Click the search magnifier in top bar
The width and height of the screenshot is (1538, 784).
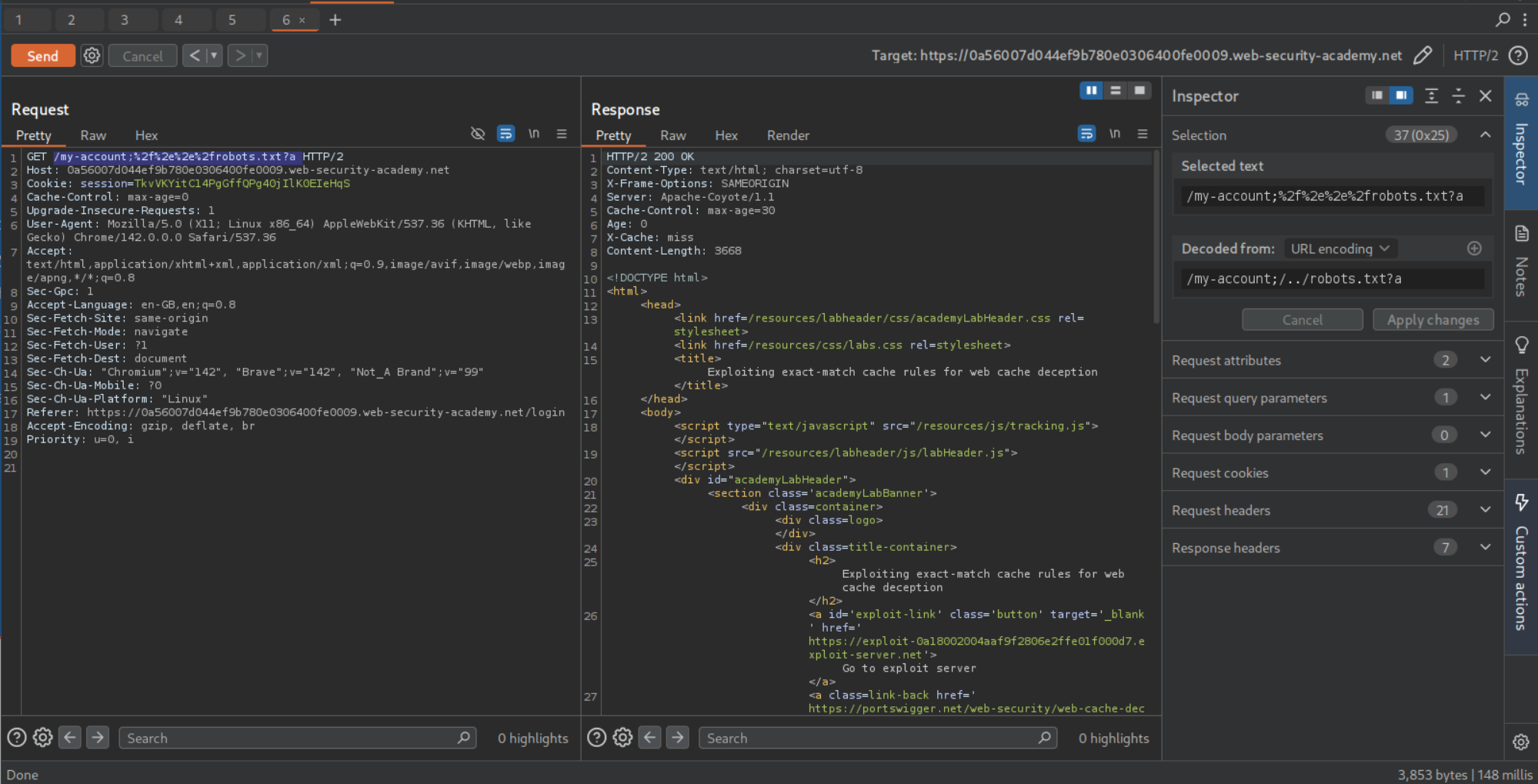point(1503,19)
